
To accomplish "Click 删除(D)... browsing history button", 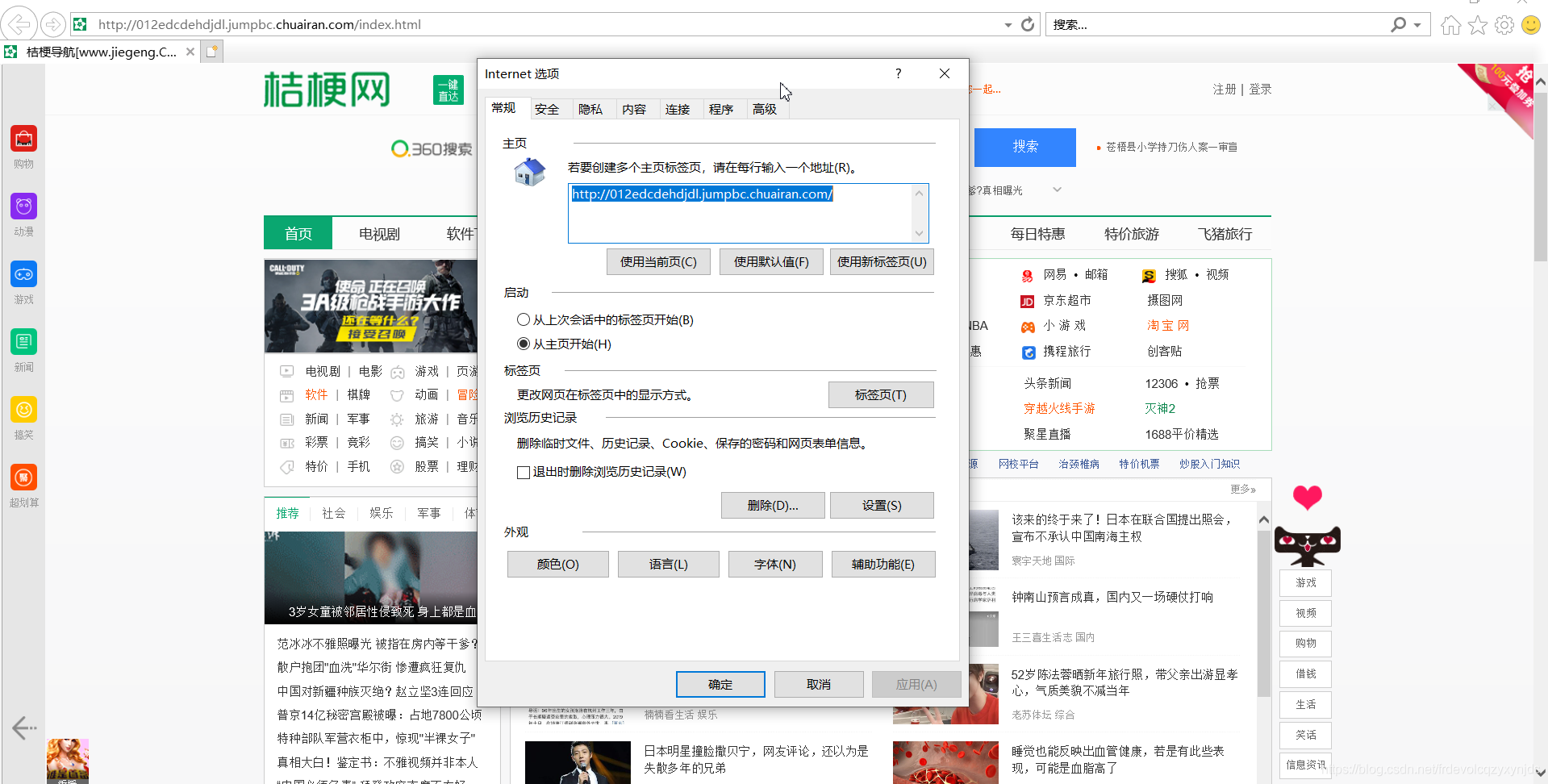I will (x=773, y=506).
